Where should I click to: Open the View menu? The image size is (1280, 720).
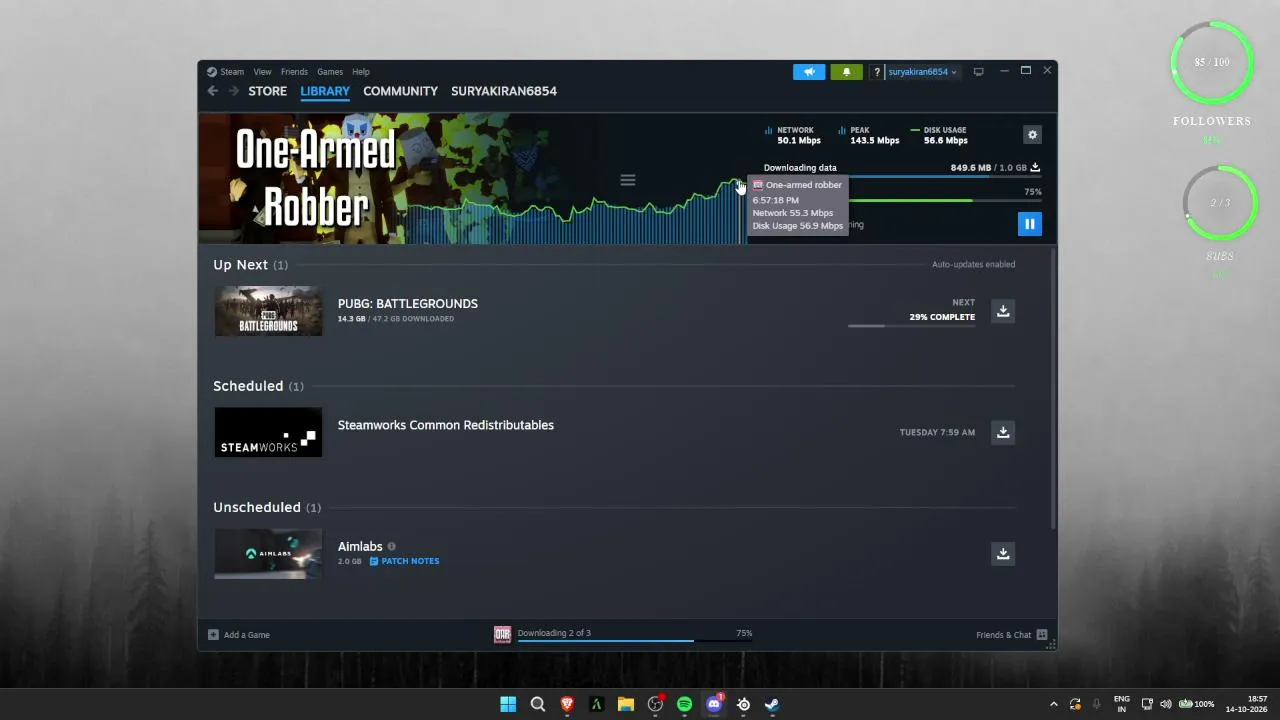pyautogui.click(x=262, y=72)
